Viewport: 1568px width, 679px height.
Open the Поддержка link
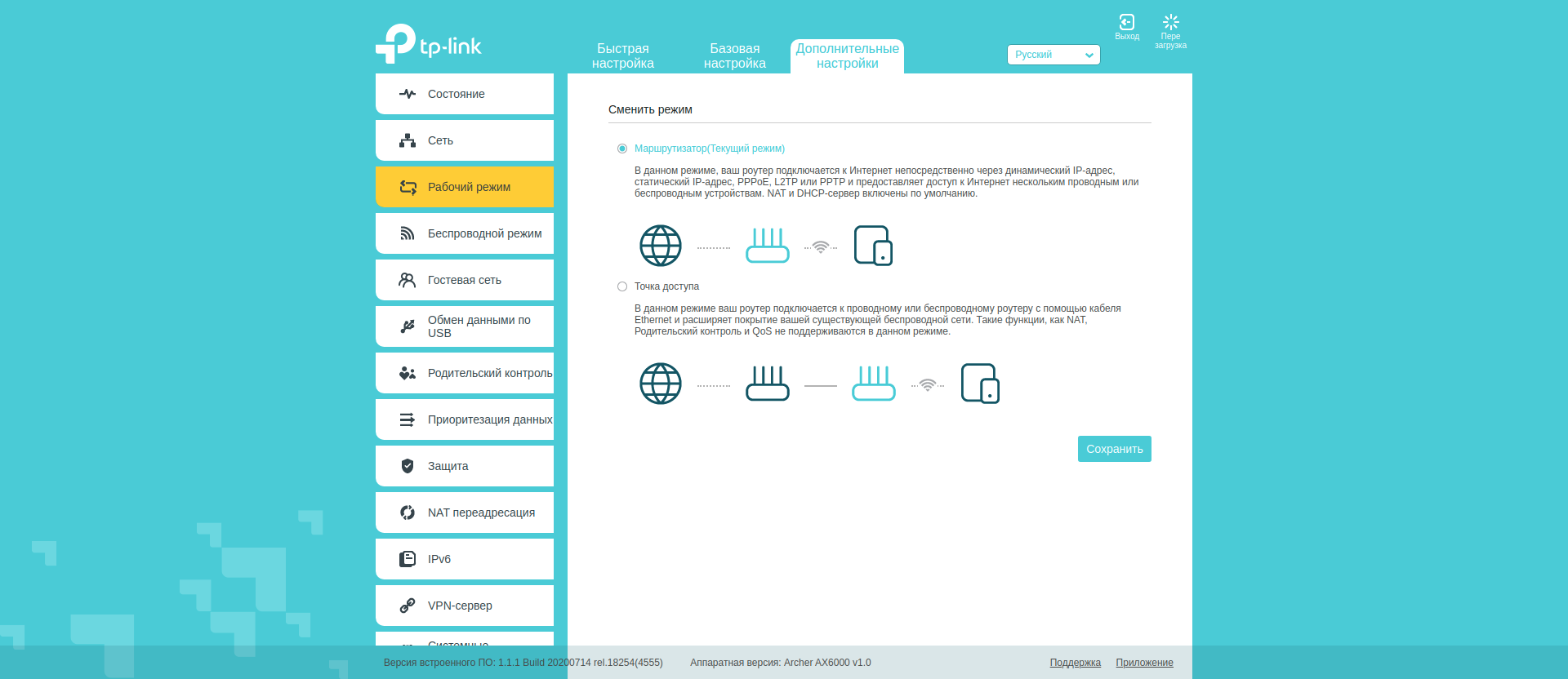pyautogui.click(x=1075, y=663)
